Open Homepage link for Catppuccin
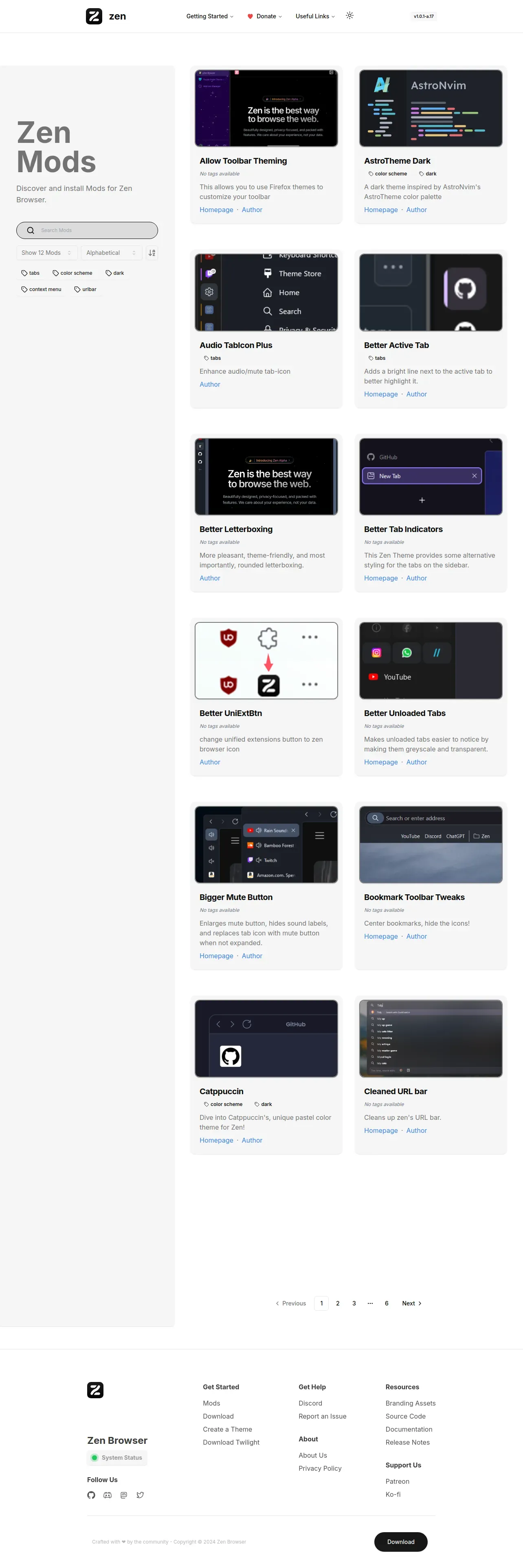Screen dimensions: 523x1568 pos(216,1140)
